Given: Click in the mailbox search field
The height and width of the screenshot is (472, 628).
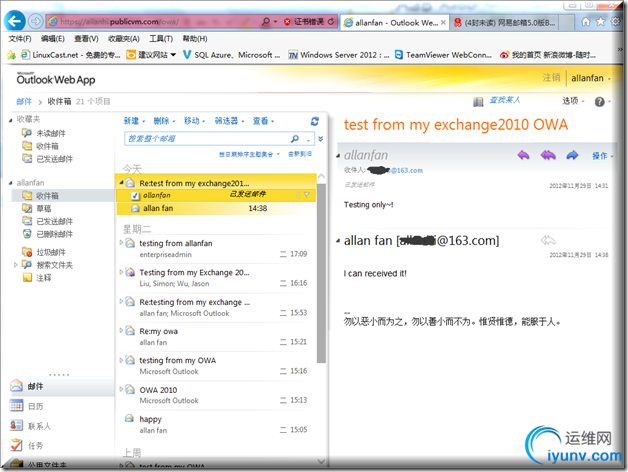Looking at the screenshot, I should point(208,139).
